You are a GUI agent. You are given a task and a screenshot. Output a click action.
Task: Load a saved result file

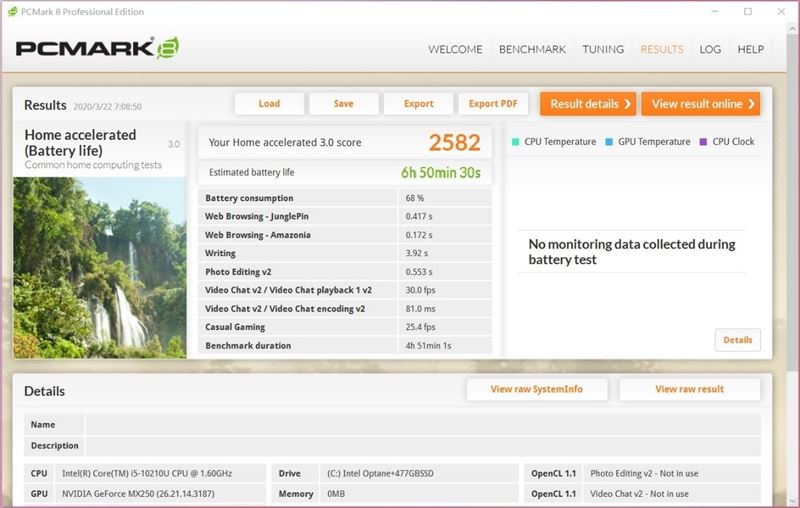point(269,104)
